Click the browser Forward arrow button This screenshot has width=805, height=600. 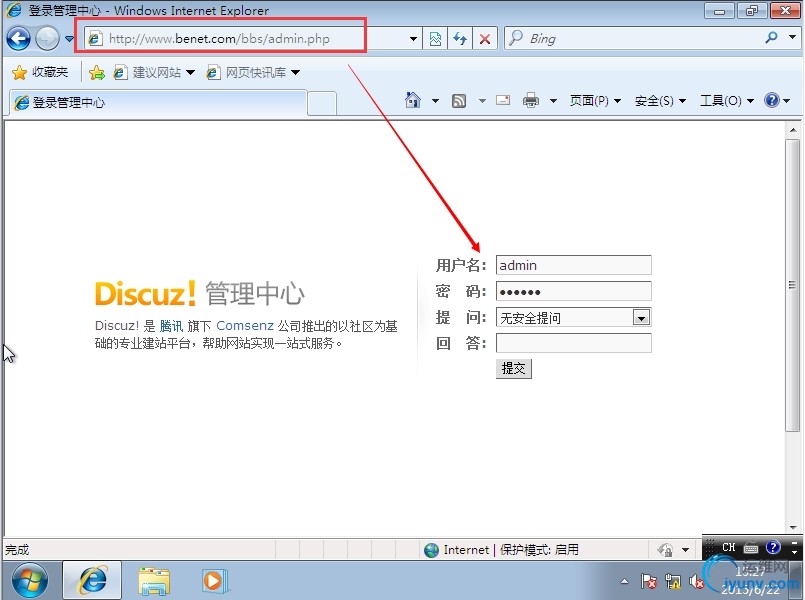[x=47, y=38]
